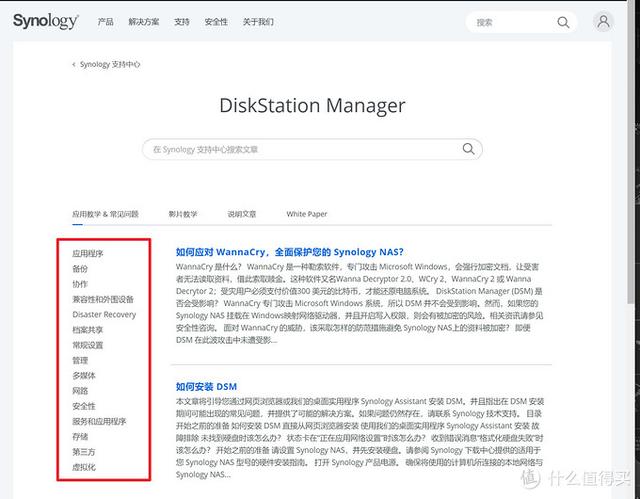This screenshot has width=640, height=499.
Task: Select 常规设置 category in sidebar
Action: pos(88,345)
